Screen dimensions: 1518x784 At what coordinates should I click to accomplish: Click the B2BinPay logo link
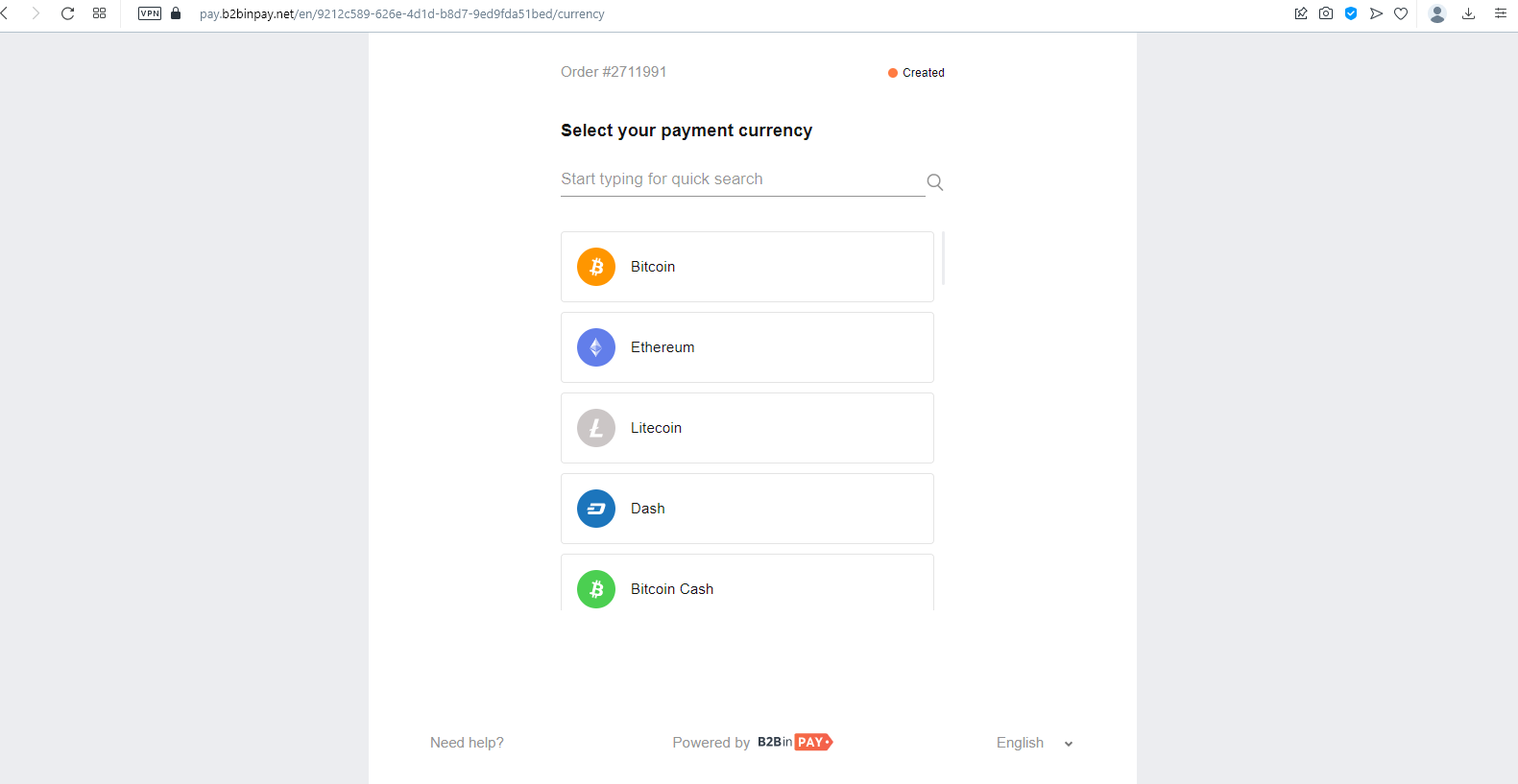pyautogui.click(x=795, y=742)
